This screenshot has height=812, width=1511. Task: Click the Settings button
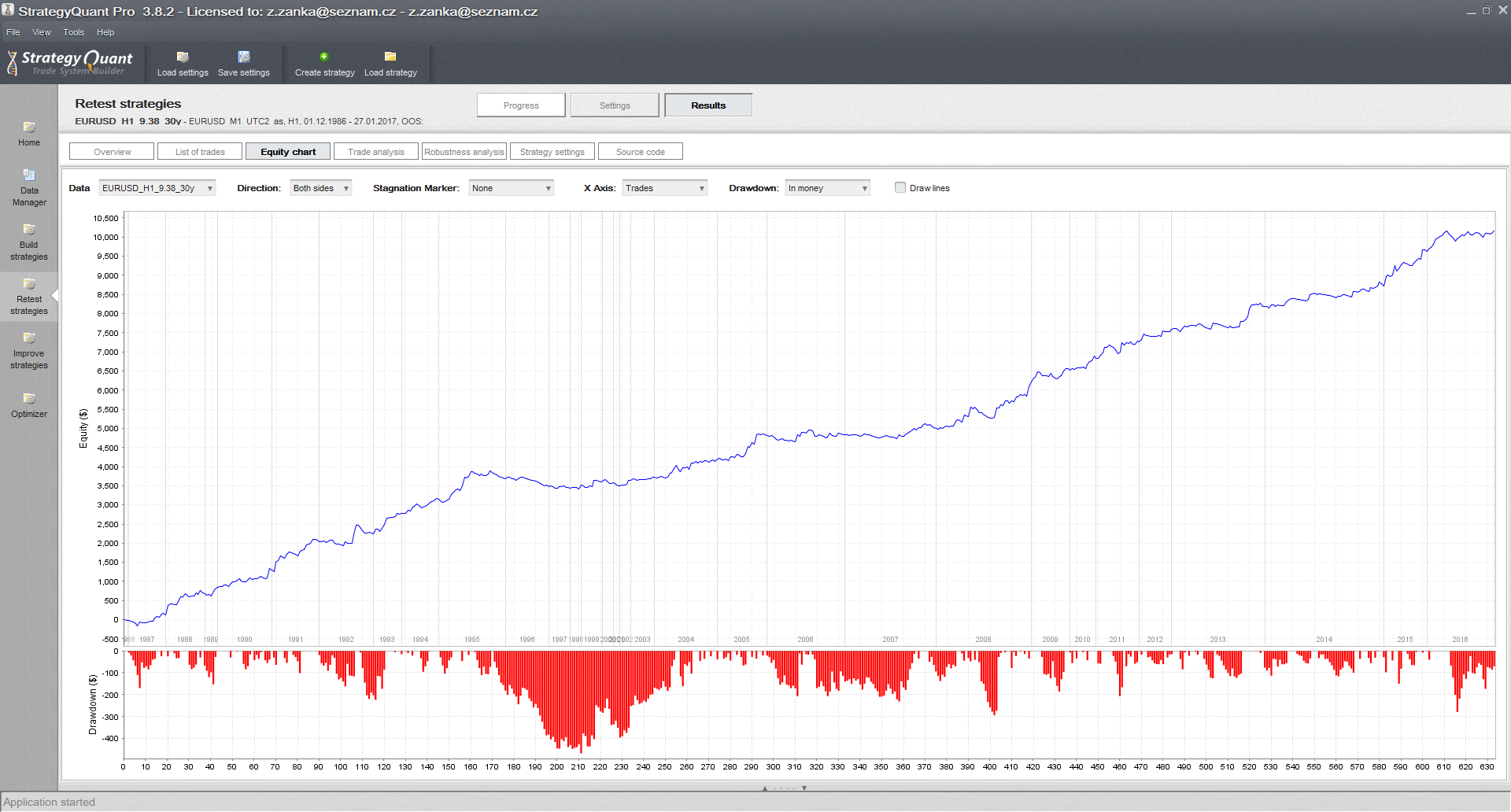click(x=615, y=105)
